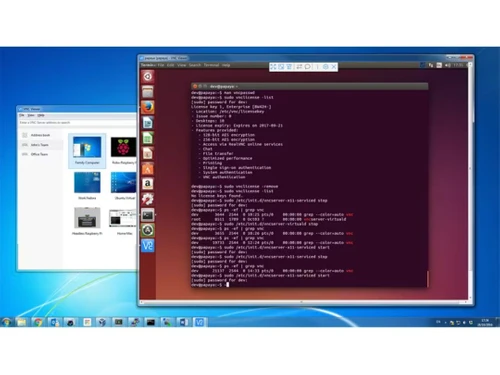Screen dimensions: 500x375
Task: Click the clock in Ubuntu top bar
Action: (x=458, y=65)
